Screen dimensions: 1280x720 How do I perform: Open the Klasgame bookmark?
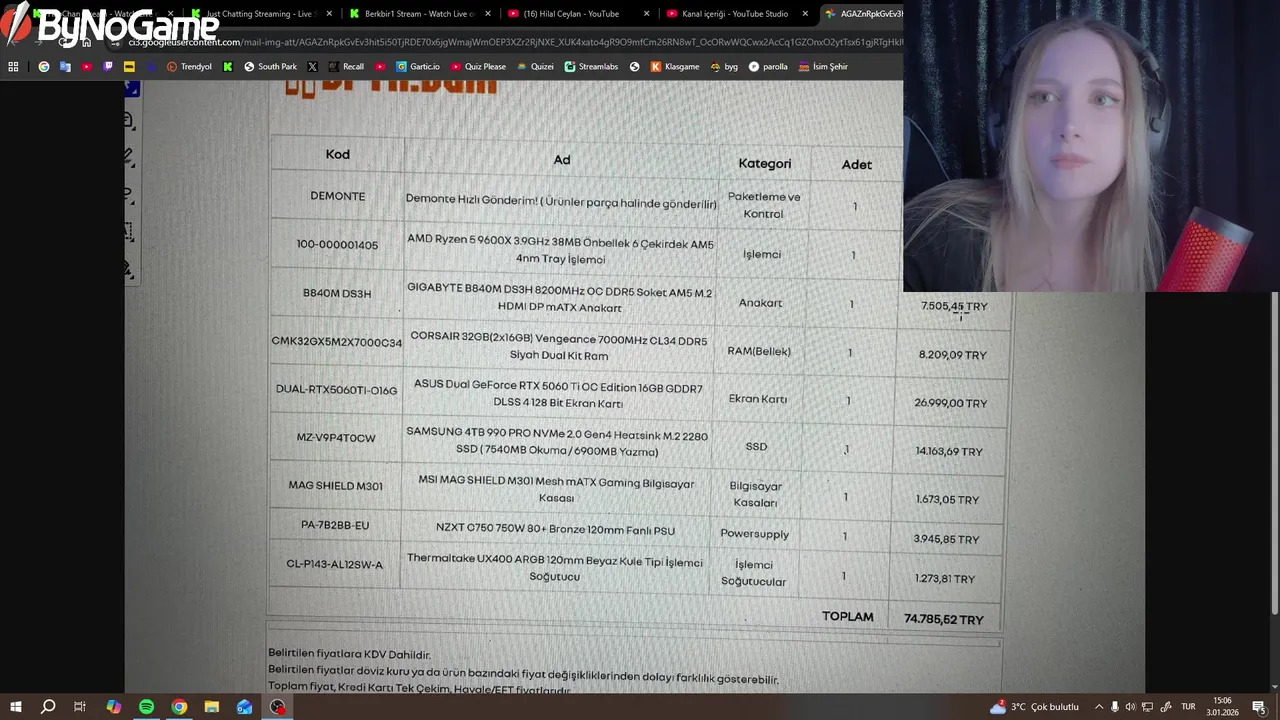(x=675, y=67)
